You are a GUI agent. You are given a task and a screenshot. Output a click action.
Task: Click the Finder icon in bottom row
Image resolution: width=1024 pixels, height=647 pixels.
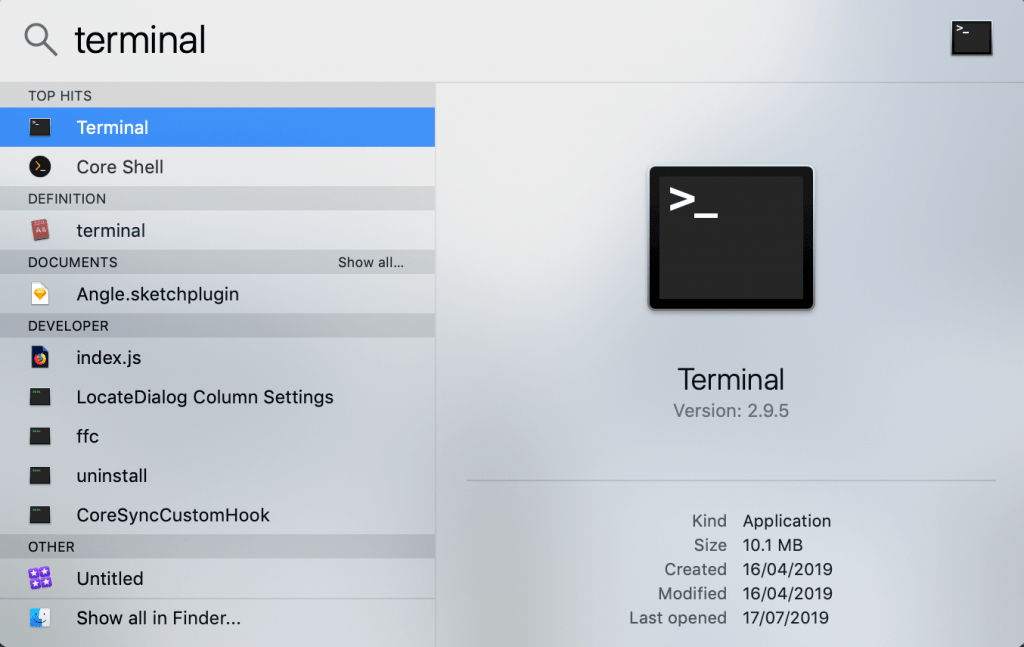[40, 618]
